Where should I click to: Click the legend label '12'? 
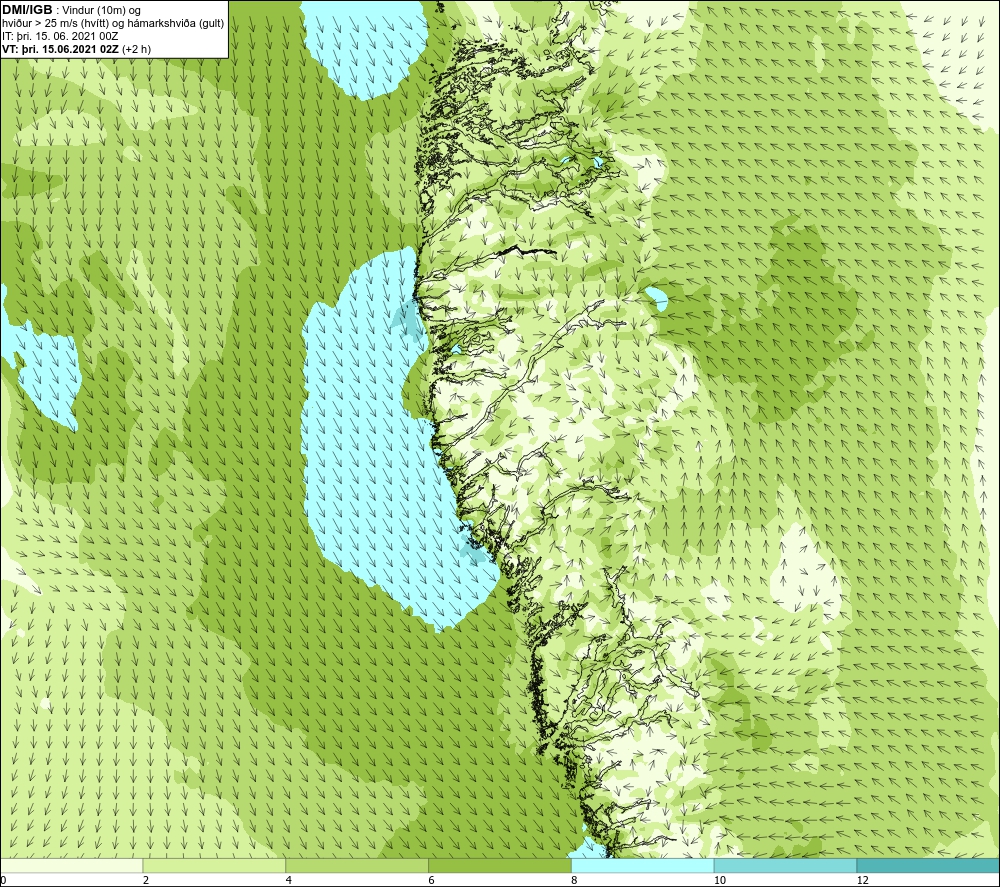863,880
